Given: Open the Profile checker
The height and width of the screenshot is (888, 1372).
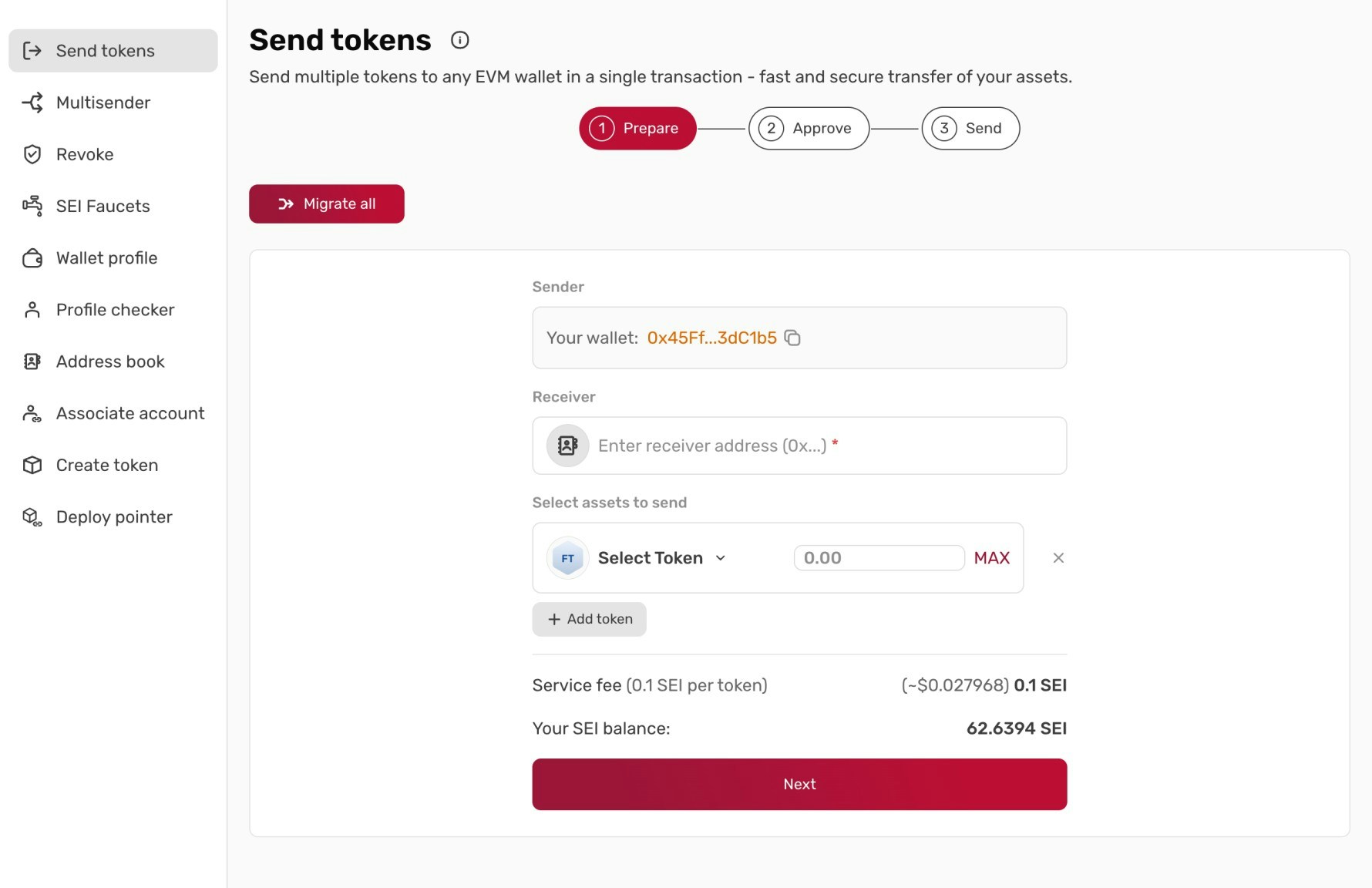Looking at the screenshot, I should (x=114, y=309).
